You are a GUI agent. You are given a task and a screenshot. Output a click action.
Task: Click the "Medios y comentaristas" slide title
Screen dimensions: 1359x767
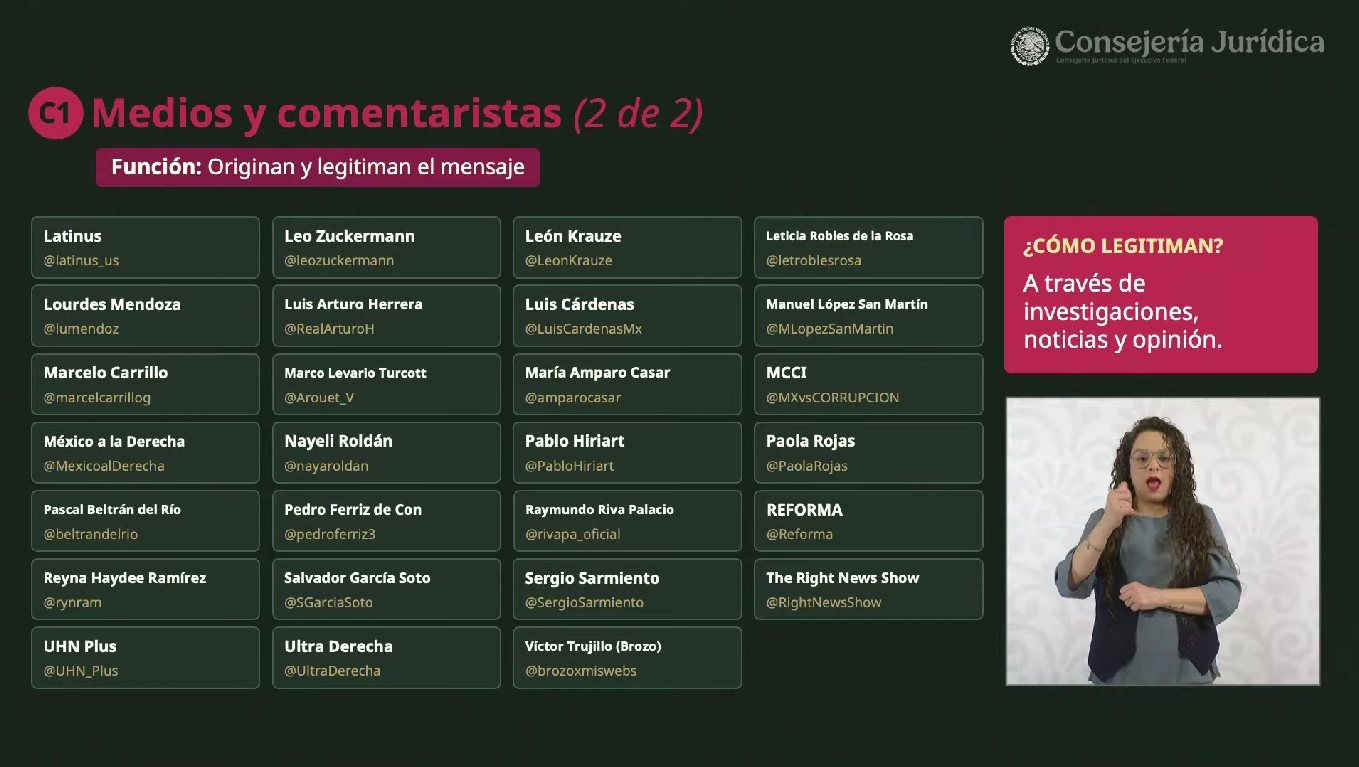click(x=326, y=114)
